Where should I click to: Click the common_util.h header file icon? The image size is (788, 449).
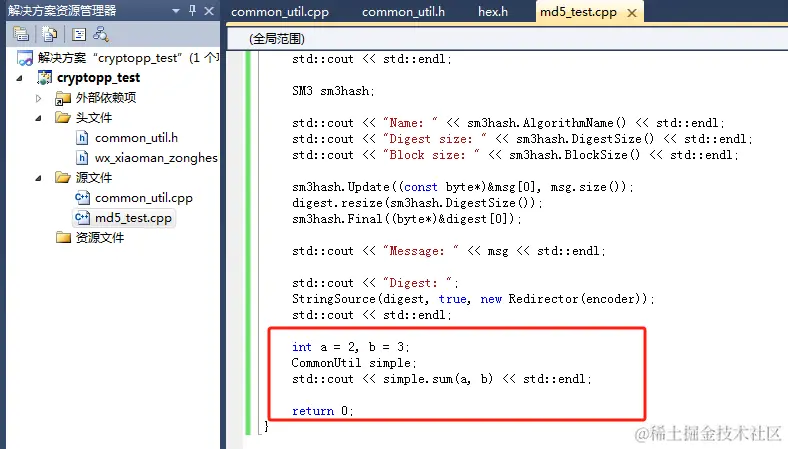[82, 138]
